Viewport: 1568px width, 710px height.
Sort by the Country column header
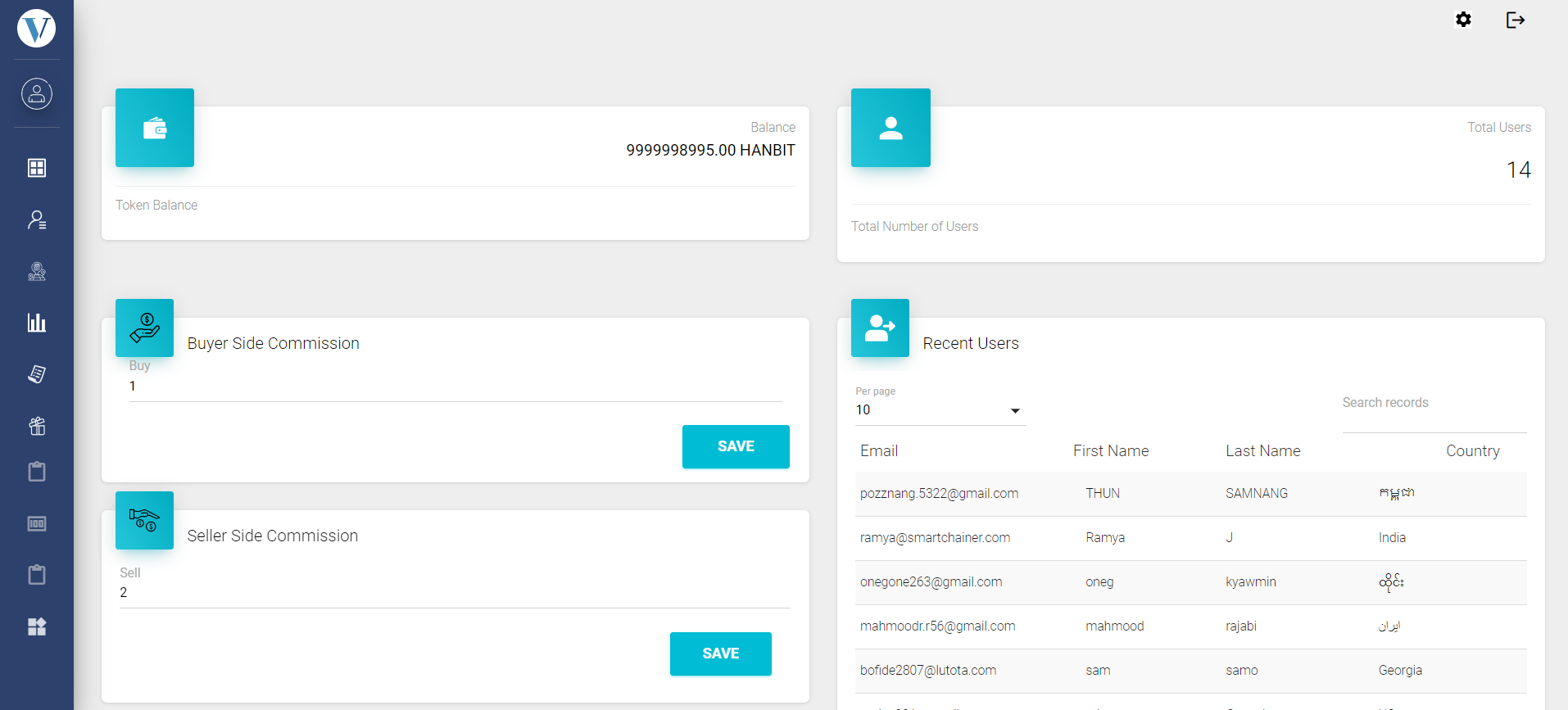pos(1472,451)
